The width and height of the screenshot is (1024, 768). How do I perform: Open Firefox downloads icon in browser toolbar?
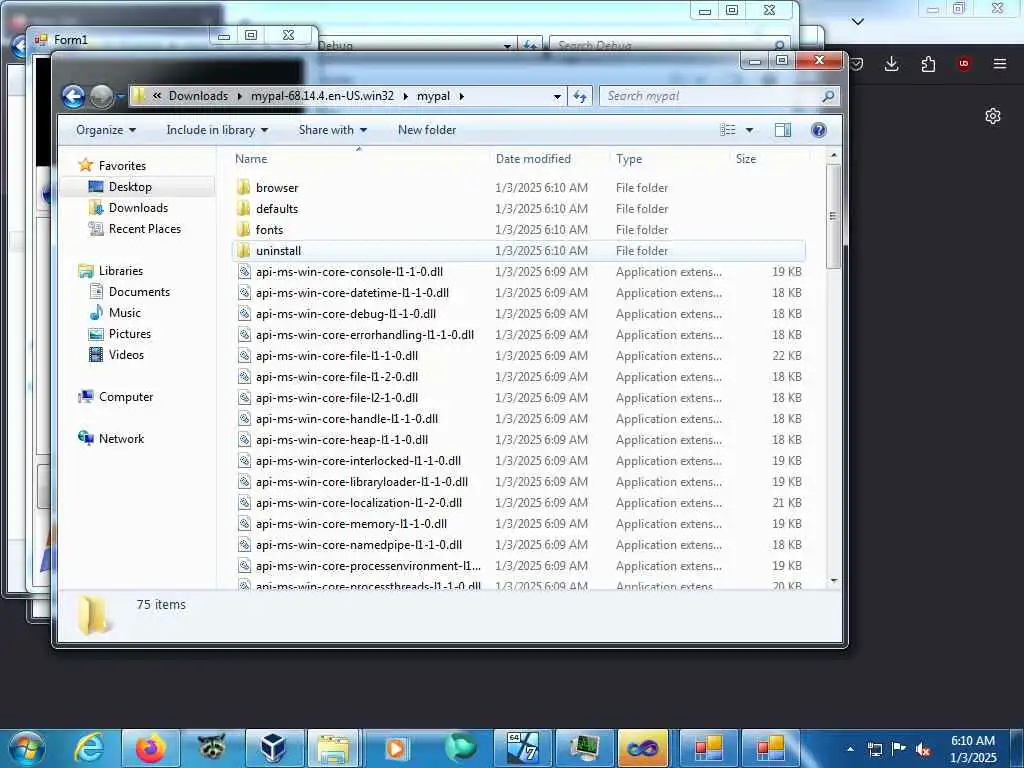coord(891,64)
